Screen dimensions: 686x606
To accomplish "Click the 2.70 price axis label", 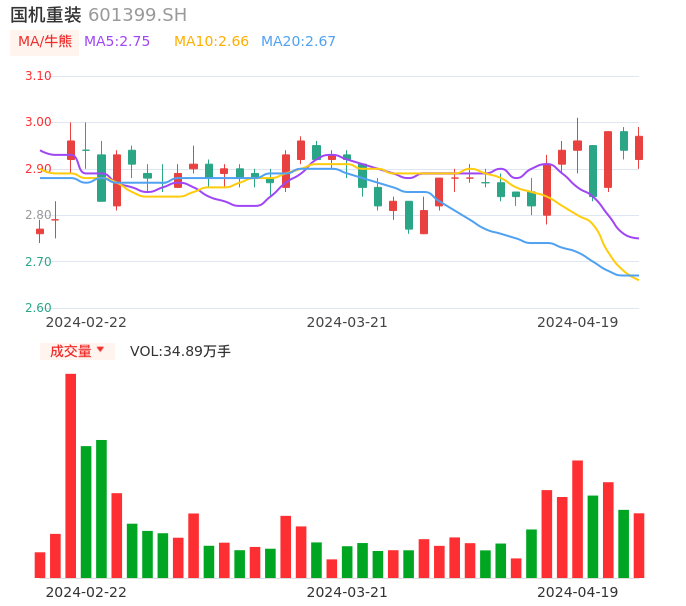I will pos(38,262).
